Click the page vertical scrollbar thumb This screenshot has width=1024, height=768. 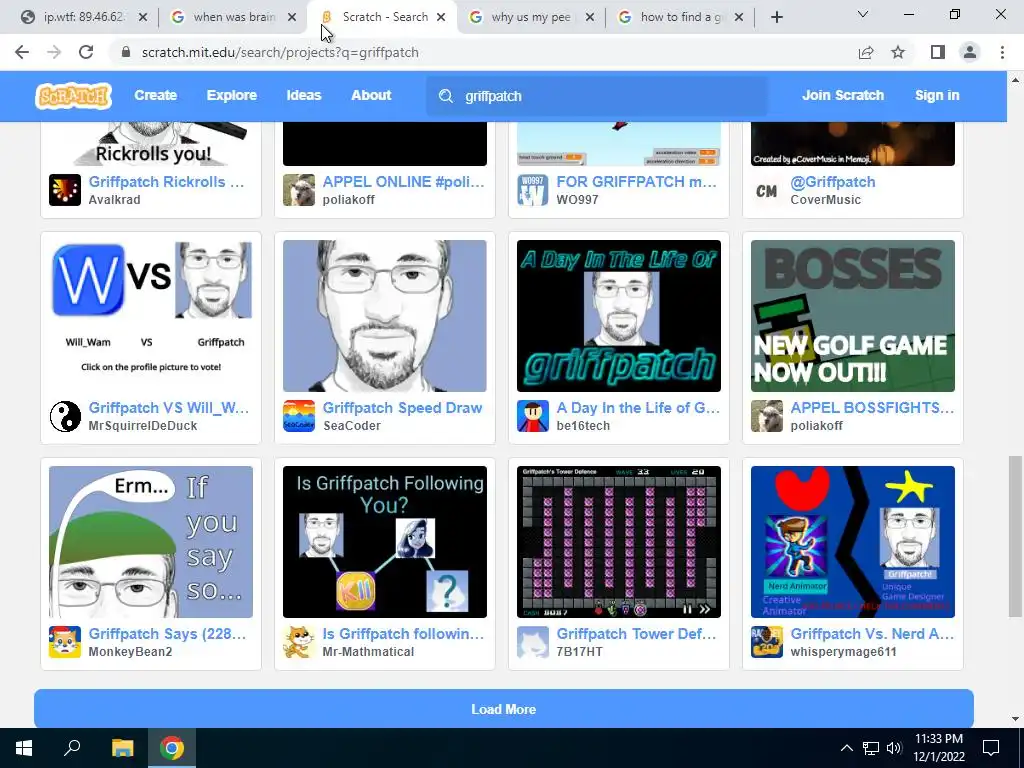(x=1015, y=536)
